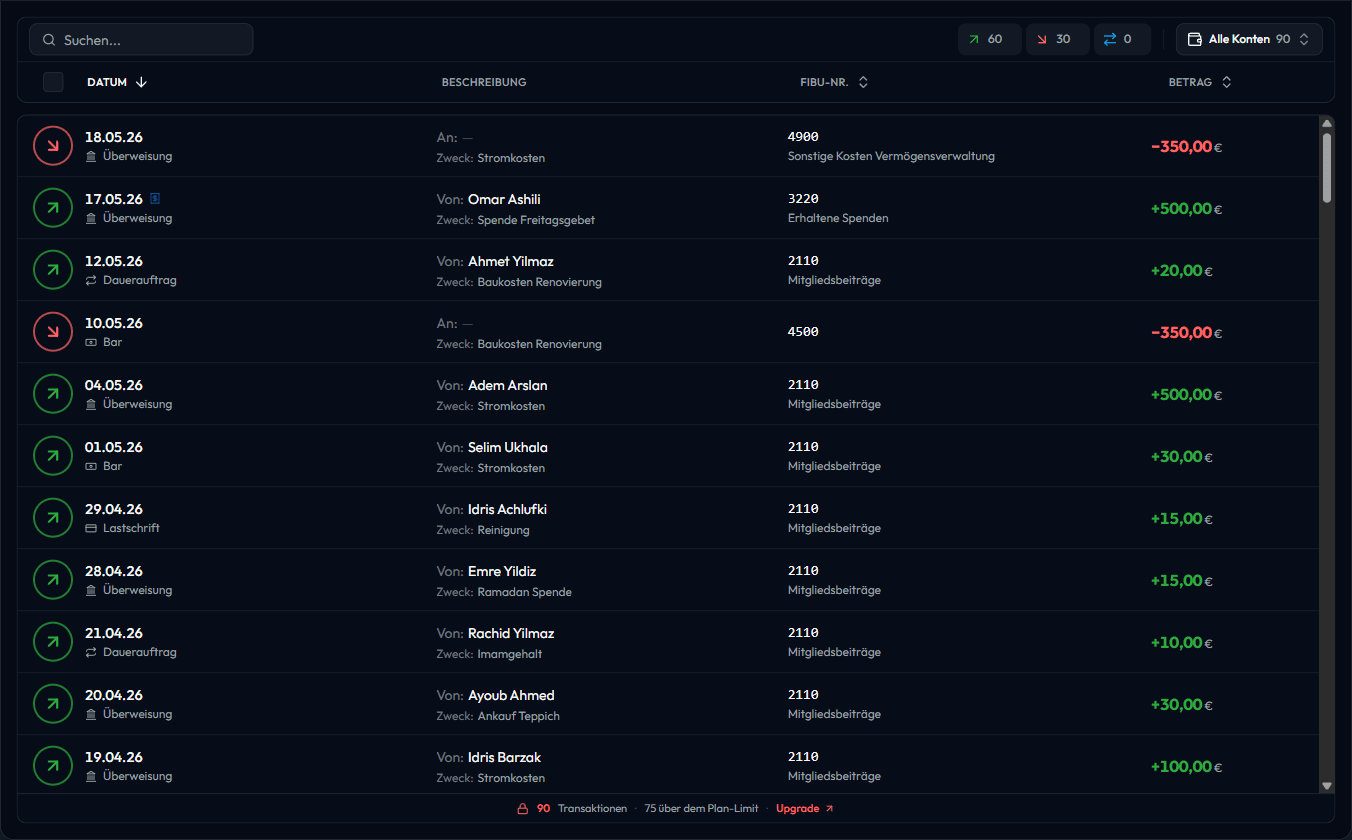
Task: Click the 75 über dem Plan-Limit text
Action: pyautogui.click(x=701, y=809)
